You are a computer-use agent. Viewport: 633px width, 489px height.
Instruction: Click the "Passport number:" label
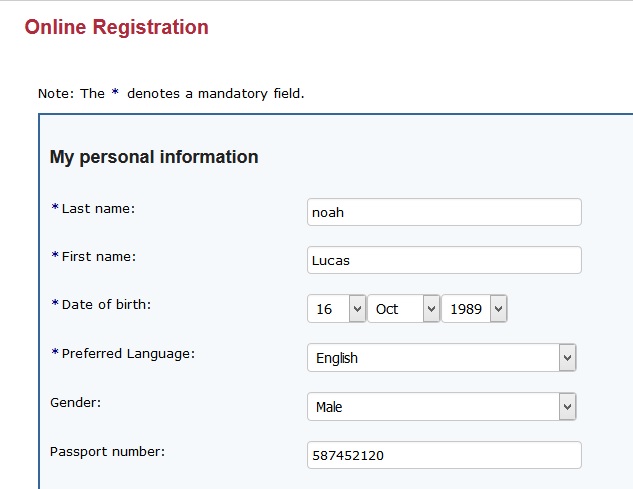click(x=107, y=451)
